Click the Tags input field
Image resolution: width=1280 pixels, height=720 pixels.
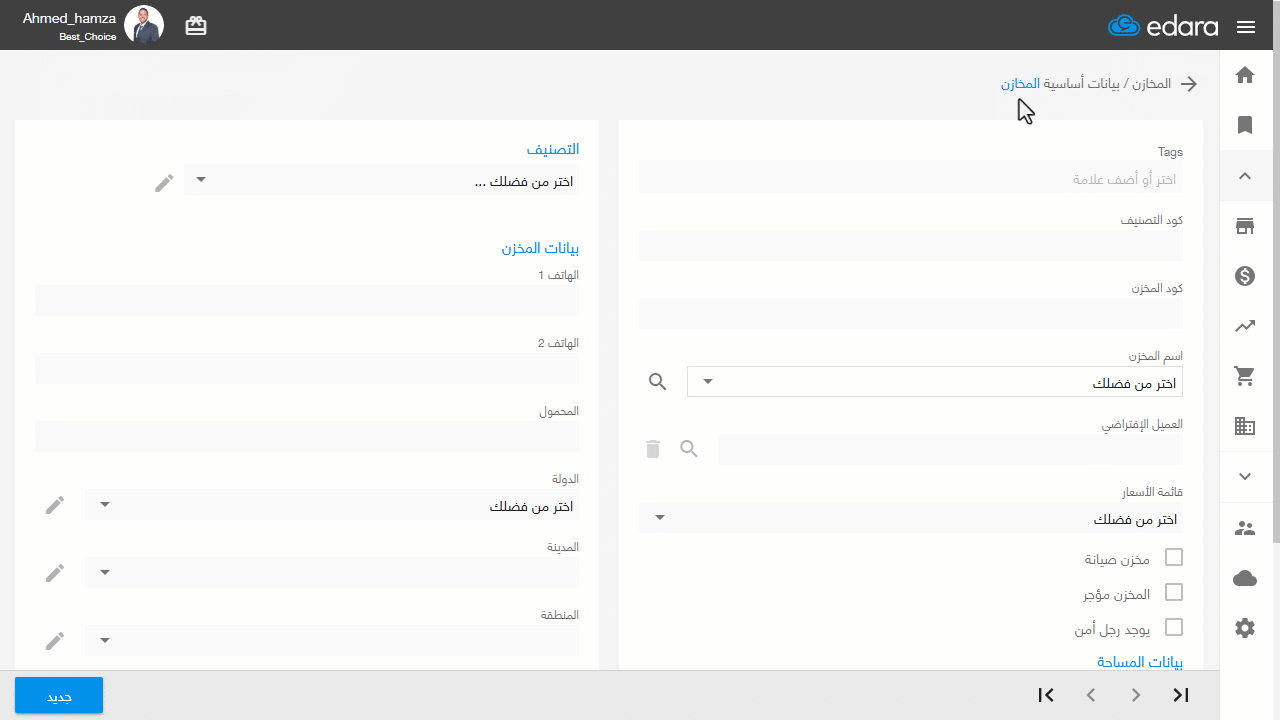(911, 179)
